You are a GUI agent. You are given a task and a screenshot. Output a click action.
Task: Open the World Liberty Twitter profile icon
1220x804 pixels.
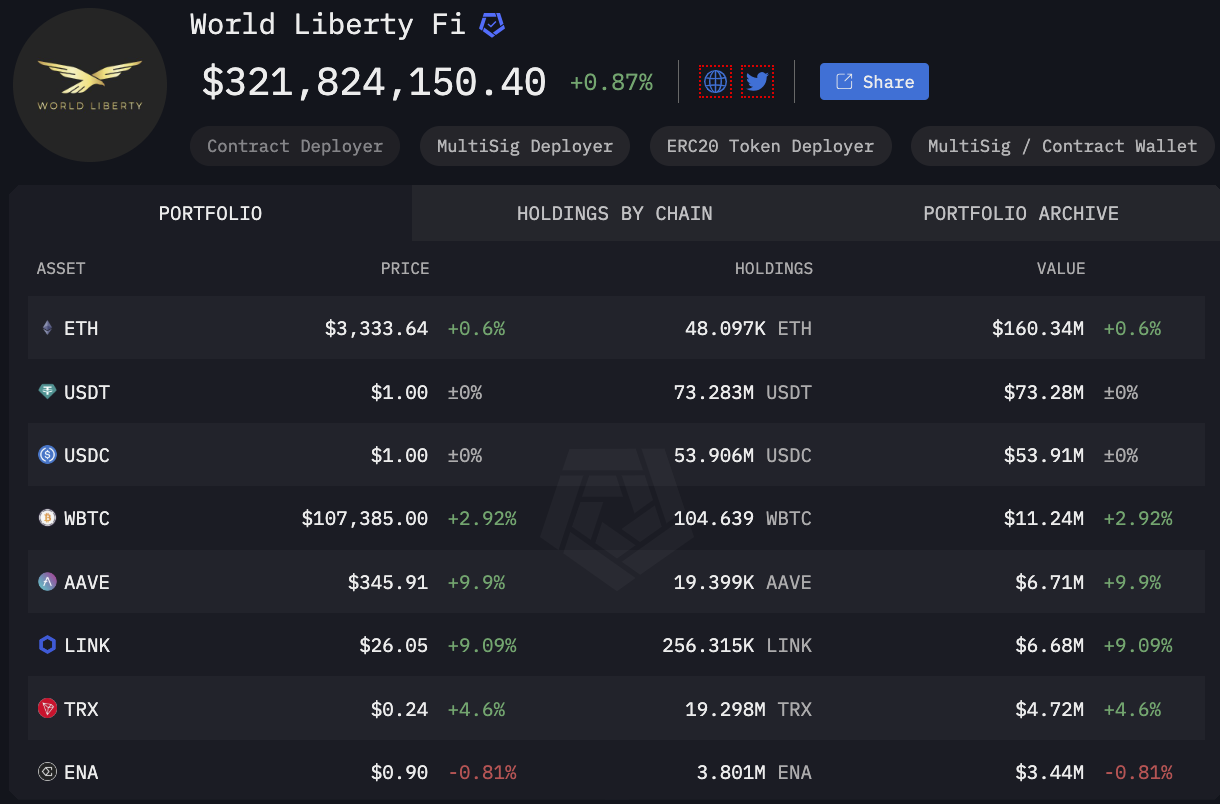point(757,81)
